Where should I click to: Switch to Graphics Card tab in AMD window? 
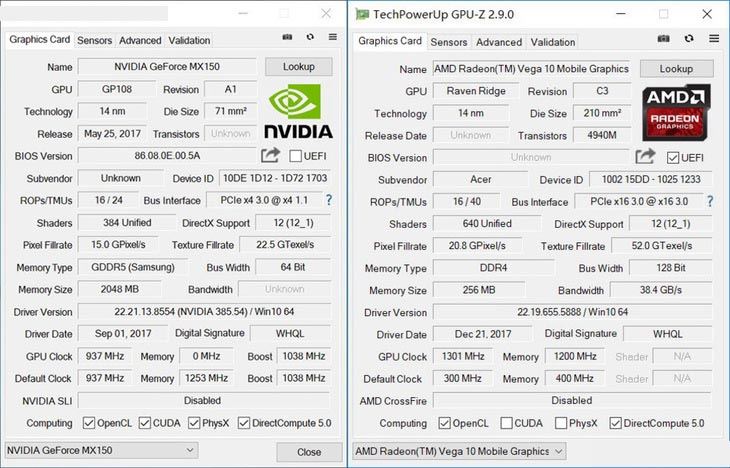click(390, 41)
